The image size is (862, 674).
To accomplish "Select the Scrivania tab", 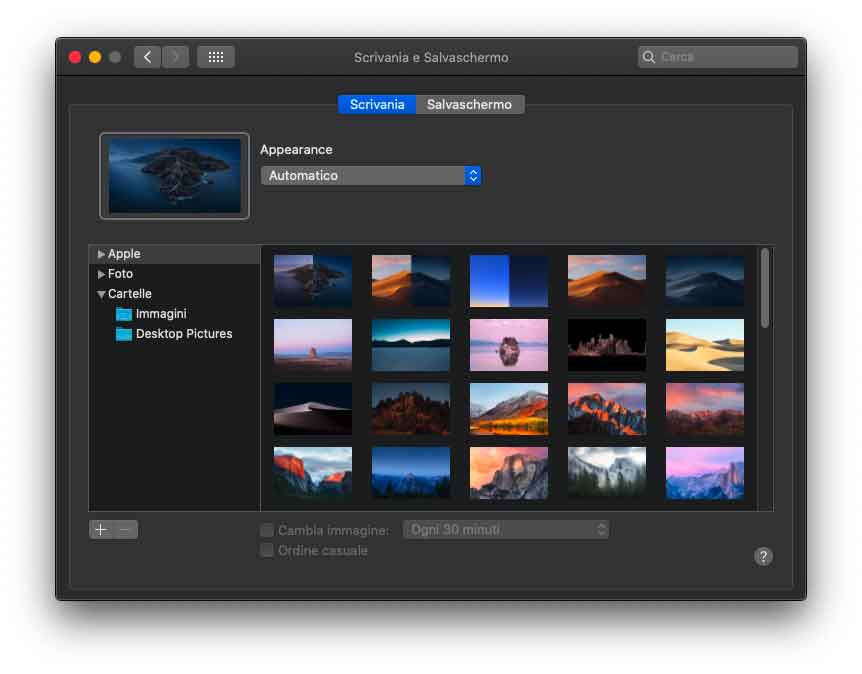I will tap(377, 104).
